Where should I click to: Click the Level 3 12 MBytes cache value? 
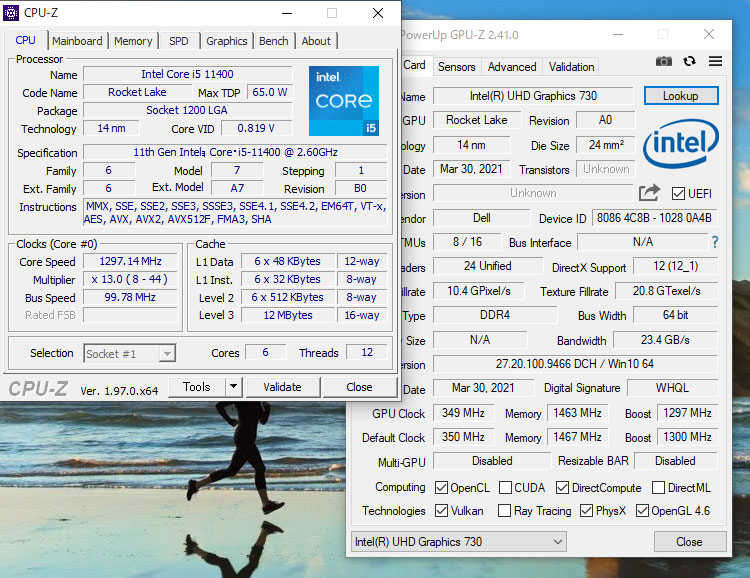pyautogui.click(x=288, y=315)
